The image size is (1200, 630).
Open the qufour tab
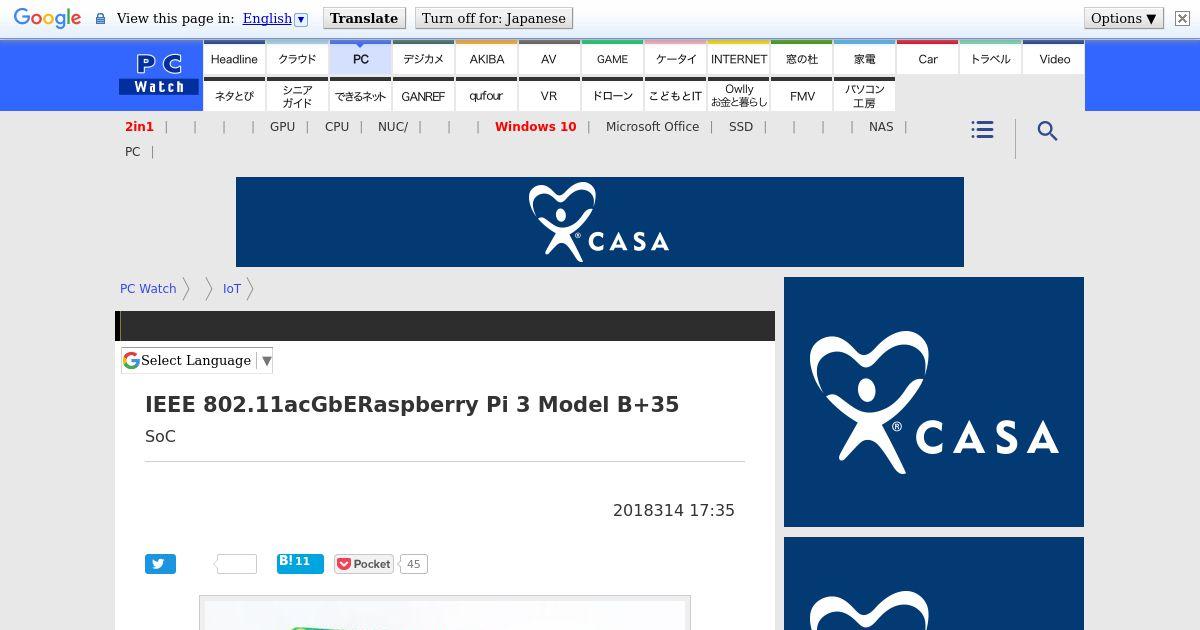[x=487, y=96]
